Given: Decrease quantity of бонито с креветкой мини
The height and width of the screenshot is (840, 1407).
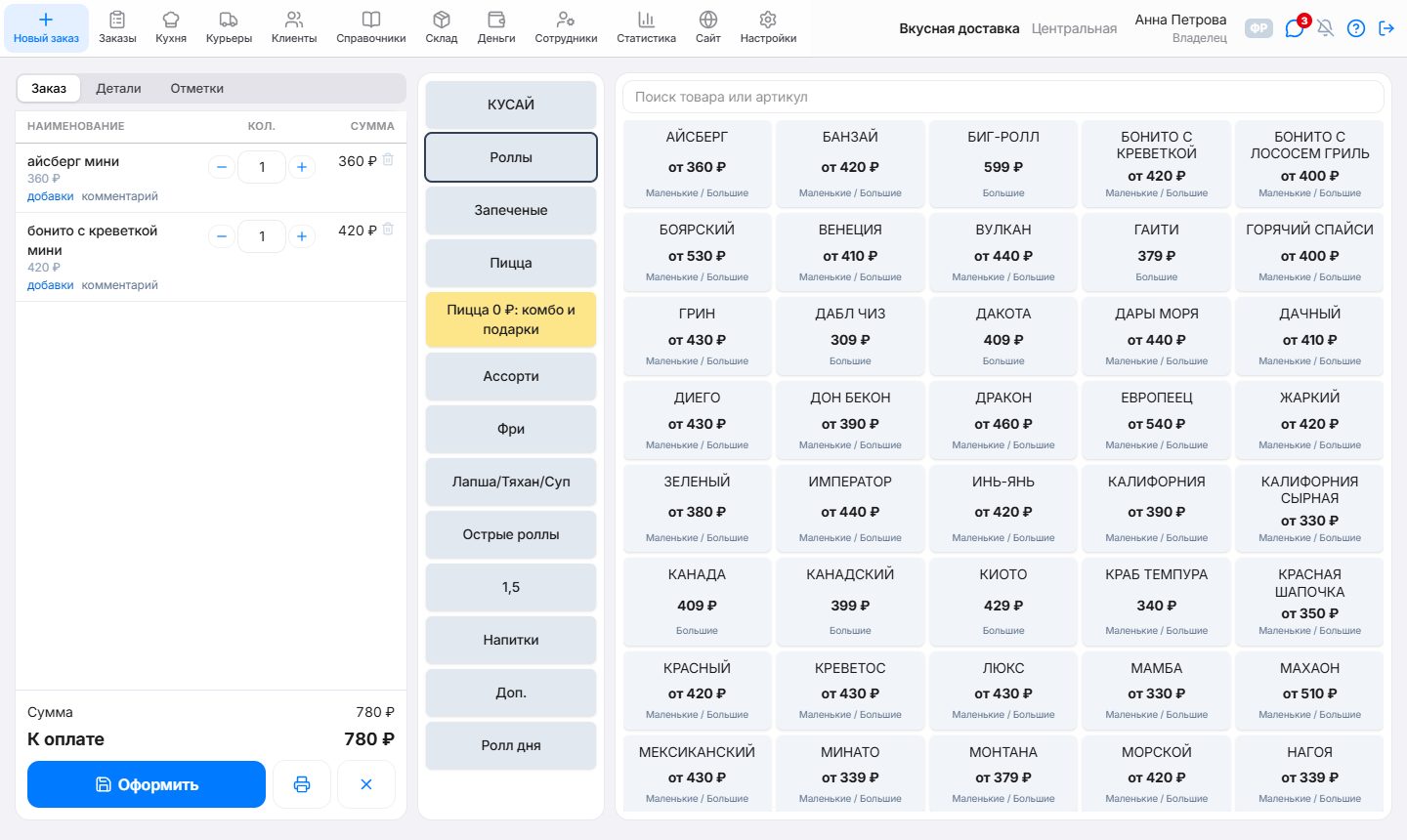Looking at the screenshot, I should tap(222, 236).
